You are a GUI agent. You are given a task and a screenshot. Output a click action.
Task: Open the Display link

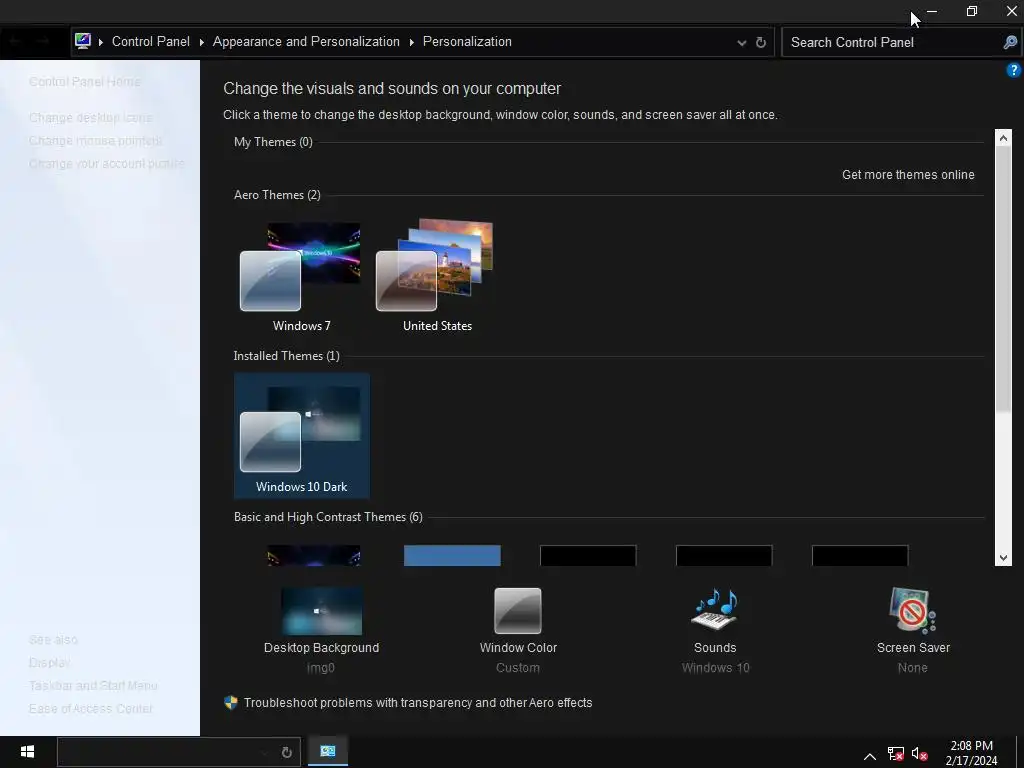point(49,662)
